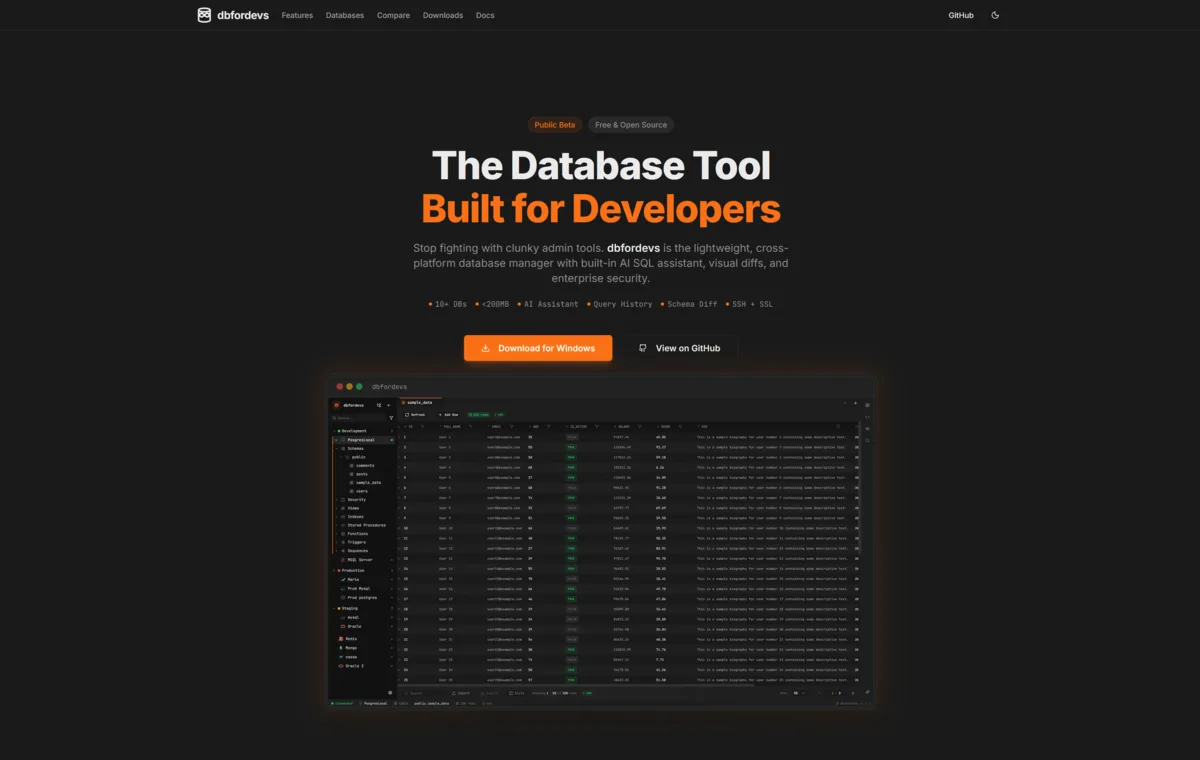Click the sidebar search field in the preview
Image resolution: width=1200 pixels, height=760 pixels.
click(357, 418)
